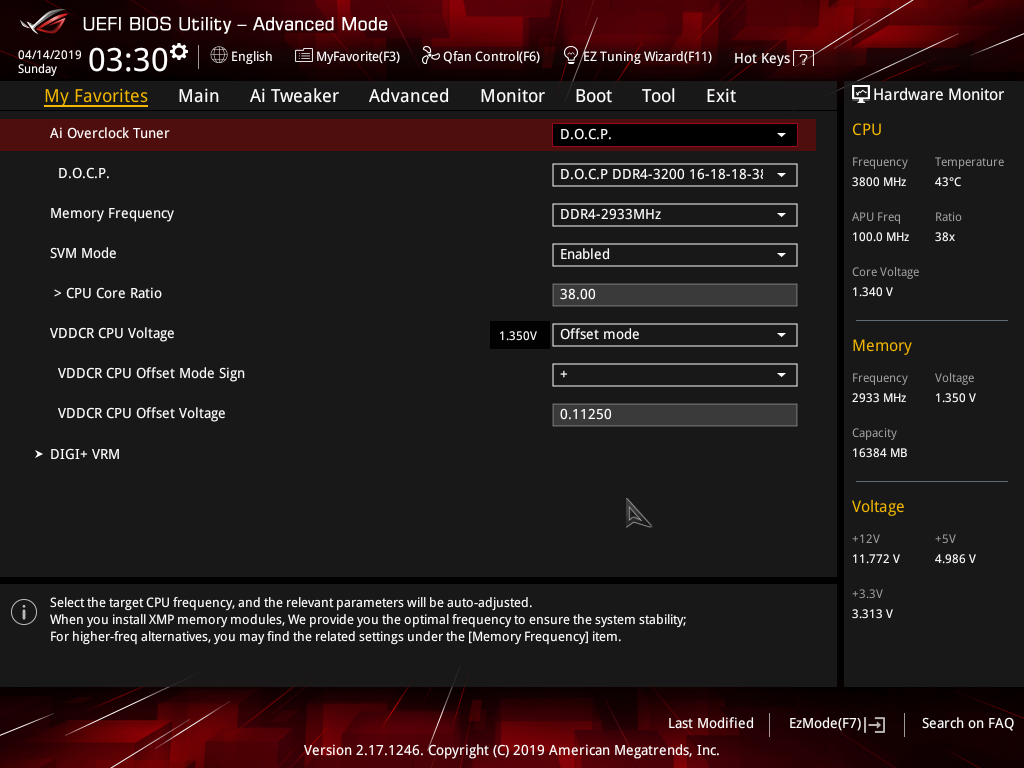1024x768 pixels.
Task: Switch to the Advanced tab
Action: (409, 96)
